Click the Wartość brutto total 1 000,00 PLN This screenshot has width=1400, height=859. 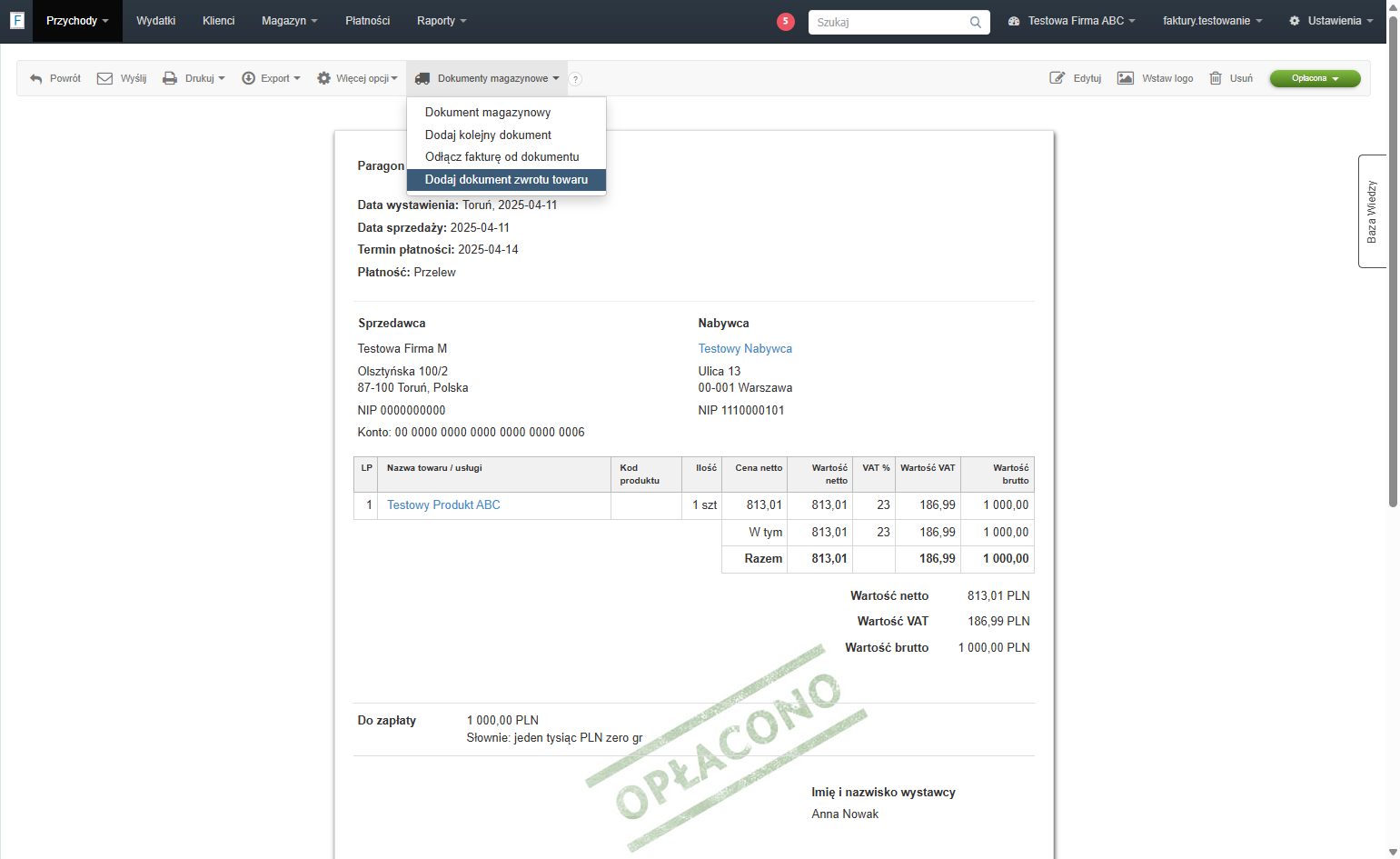[994, 648]
